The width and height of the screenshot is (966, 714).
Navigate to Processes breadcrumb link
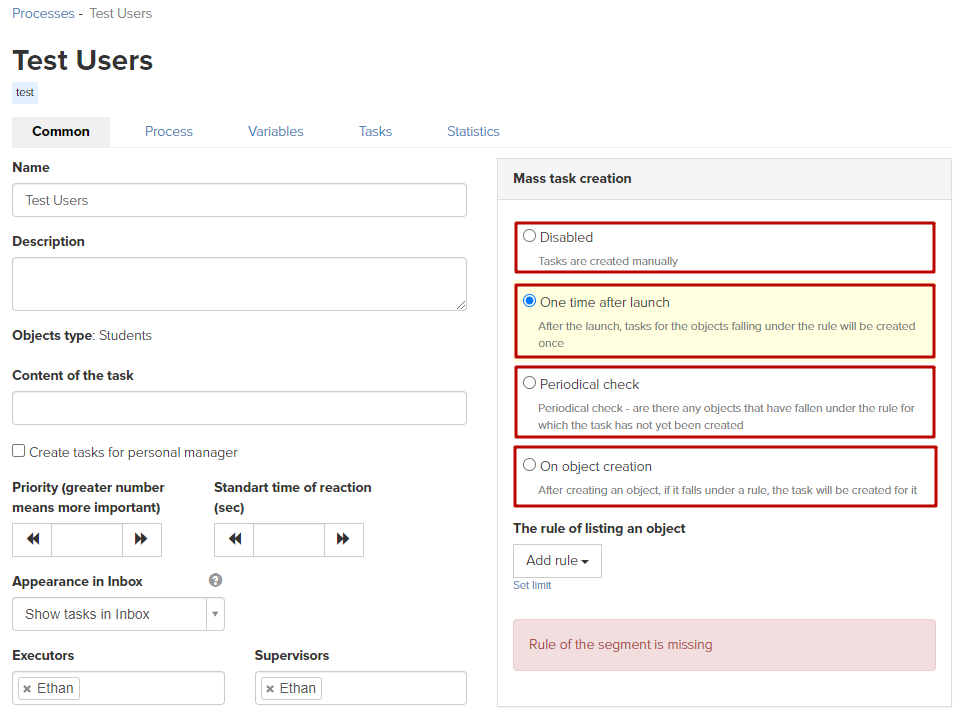pyautogui.click(x=43, y=14)
